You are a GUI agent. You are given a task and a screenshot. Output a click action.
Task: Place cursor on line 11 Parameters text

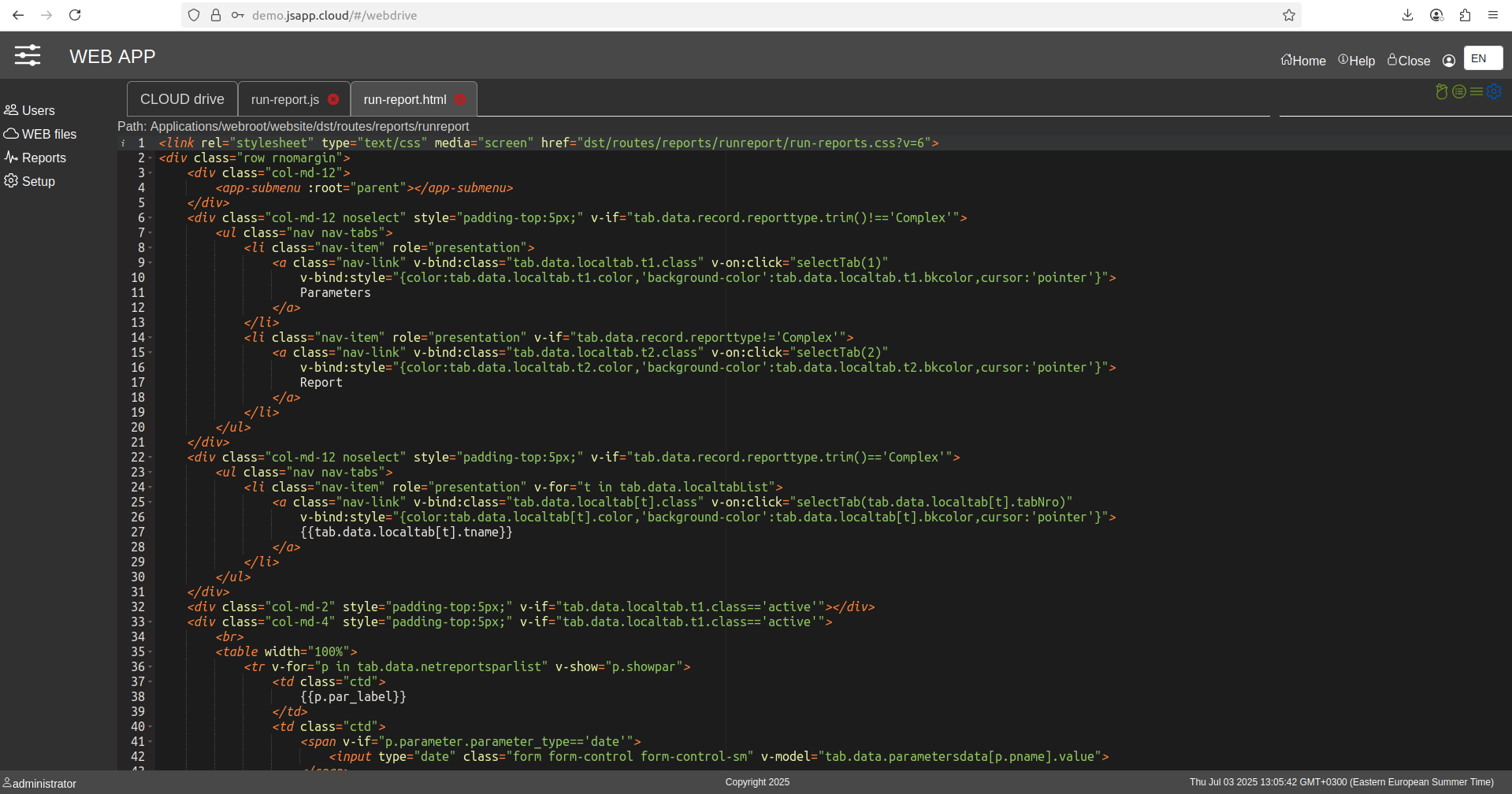(x=335, y=293)
